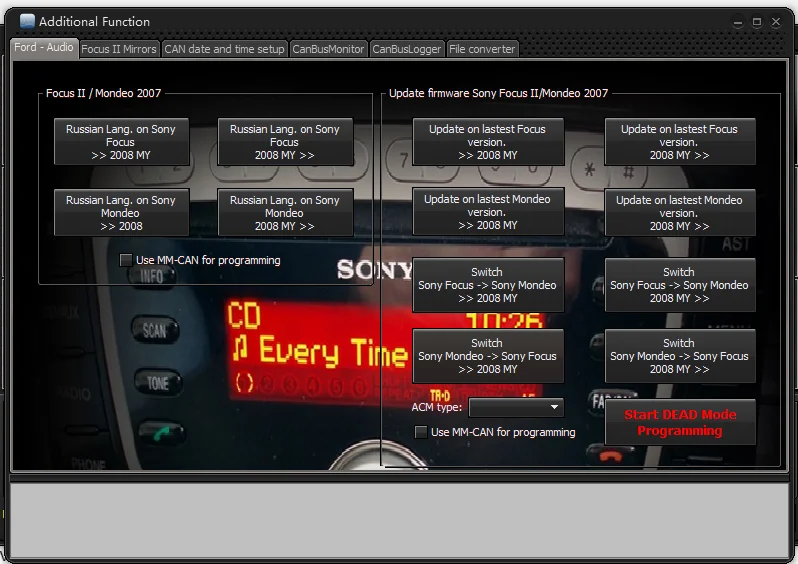Click Update on lastest Mondeo version >> 2008 MY
The image size is (798, 564).
coord(488,212)
